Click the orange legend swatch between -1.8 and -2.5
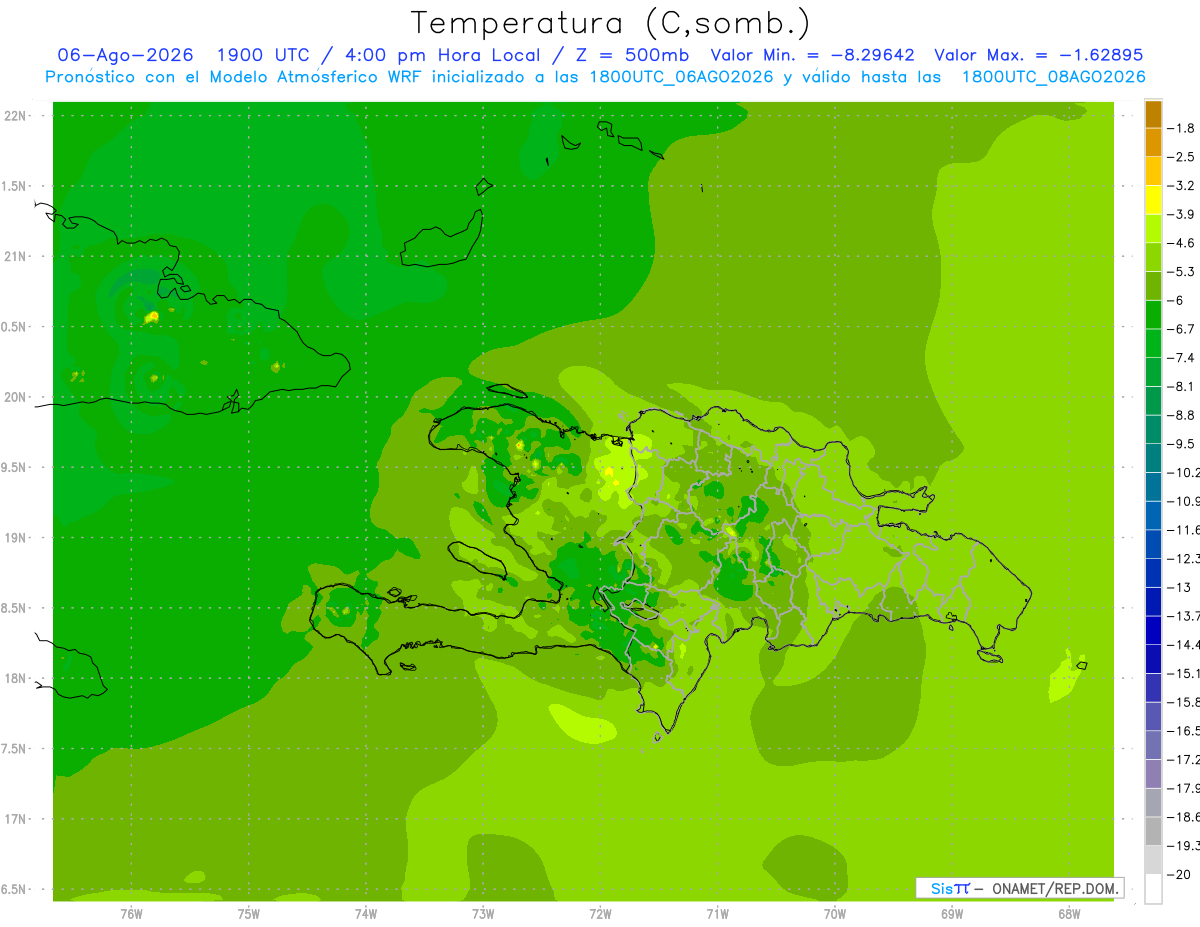1200x927 pixels. [1153, 142]
